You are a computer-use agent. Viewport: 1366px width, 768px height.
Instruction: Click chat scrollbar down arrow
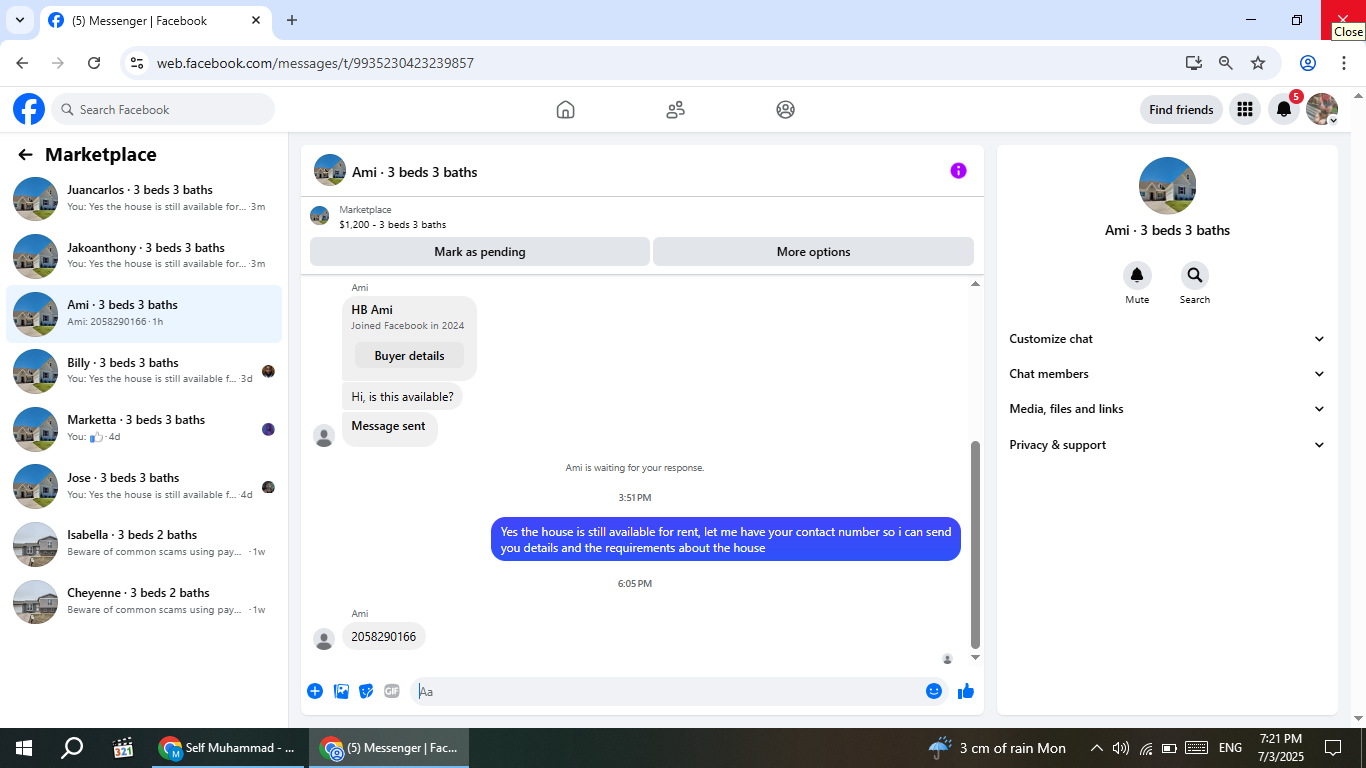pos(975,658)
